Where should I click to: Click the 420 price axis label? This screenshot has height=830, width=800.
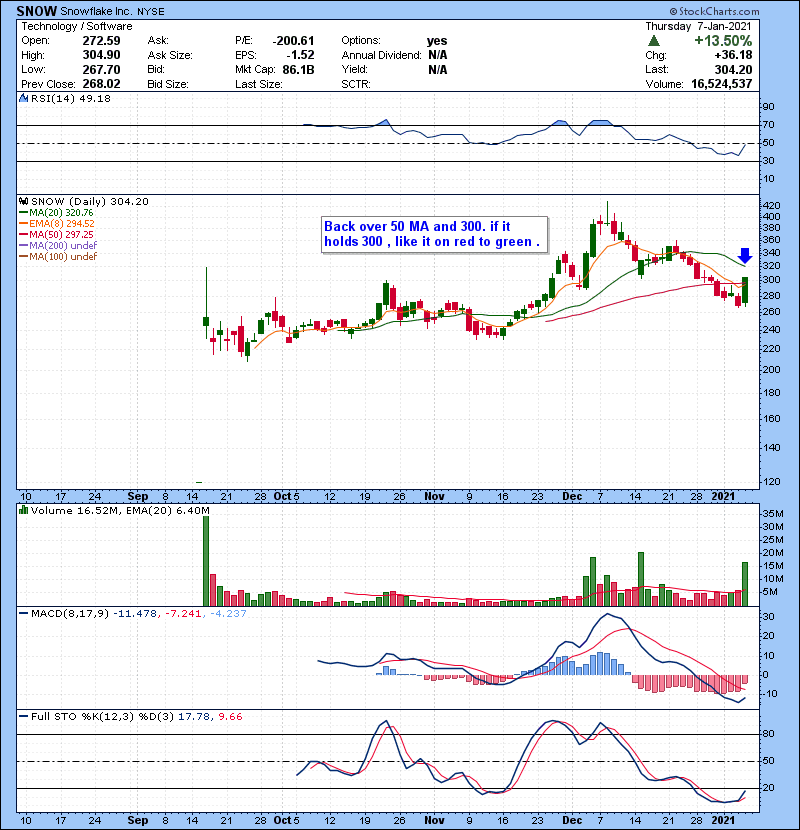771,205
